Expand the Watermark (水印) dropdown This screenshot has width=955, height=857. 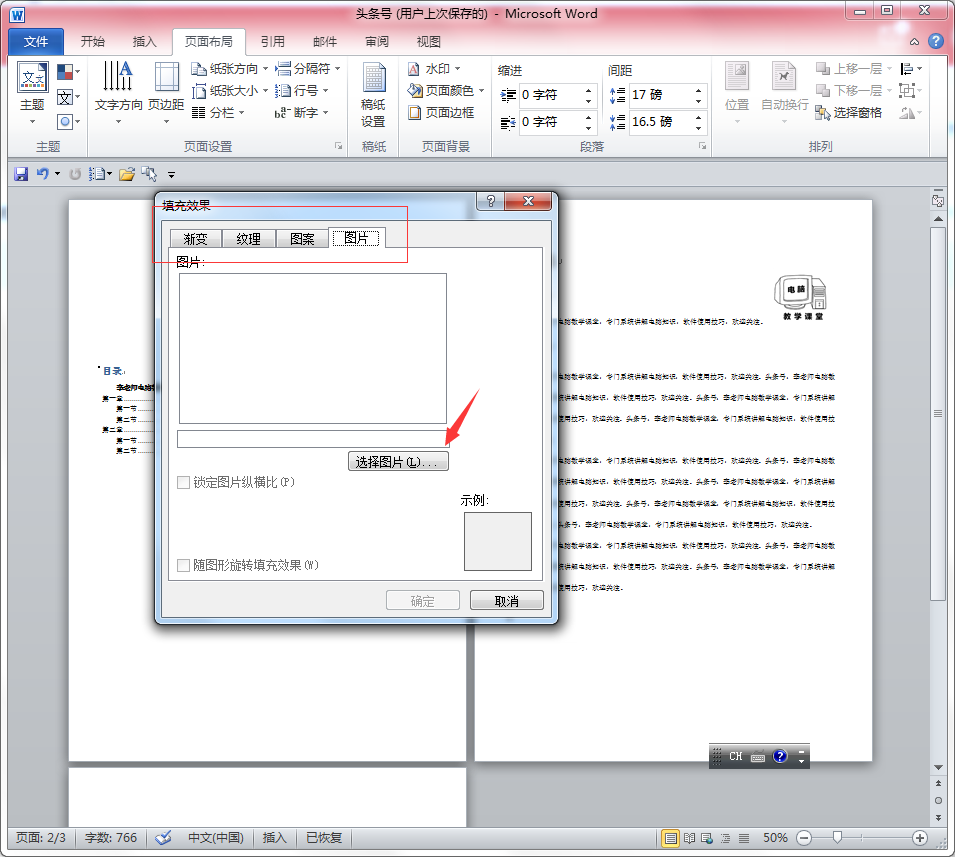pyautogui.click(x=436, y=69)
